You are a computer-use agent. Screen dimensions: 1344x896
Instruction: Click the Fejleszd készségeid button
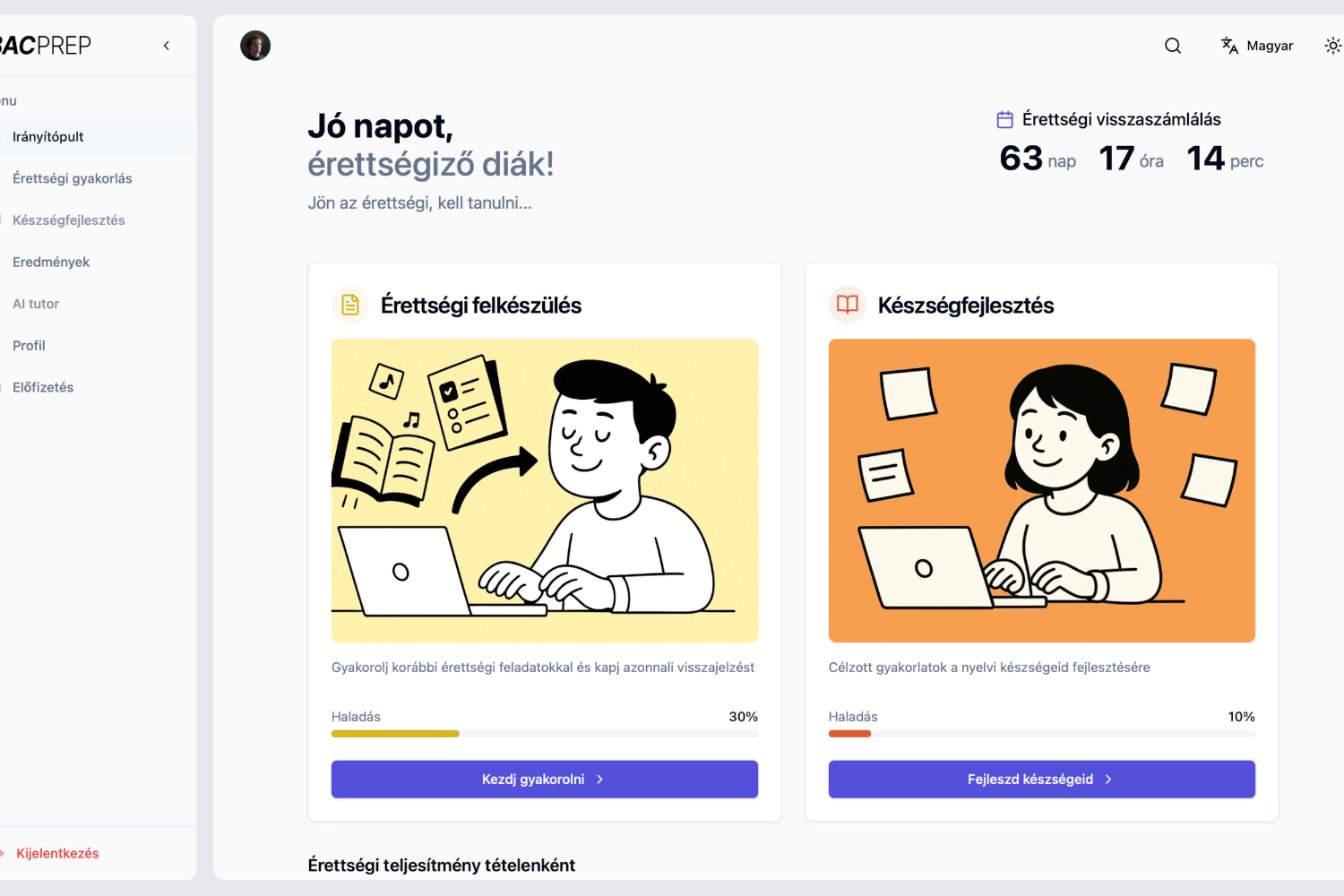pos(1042,780)
